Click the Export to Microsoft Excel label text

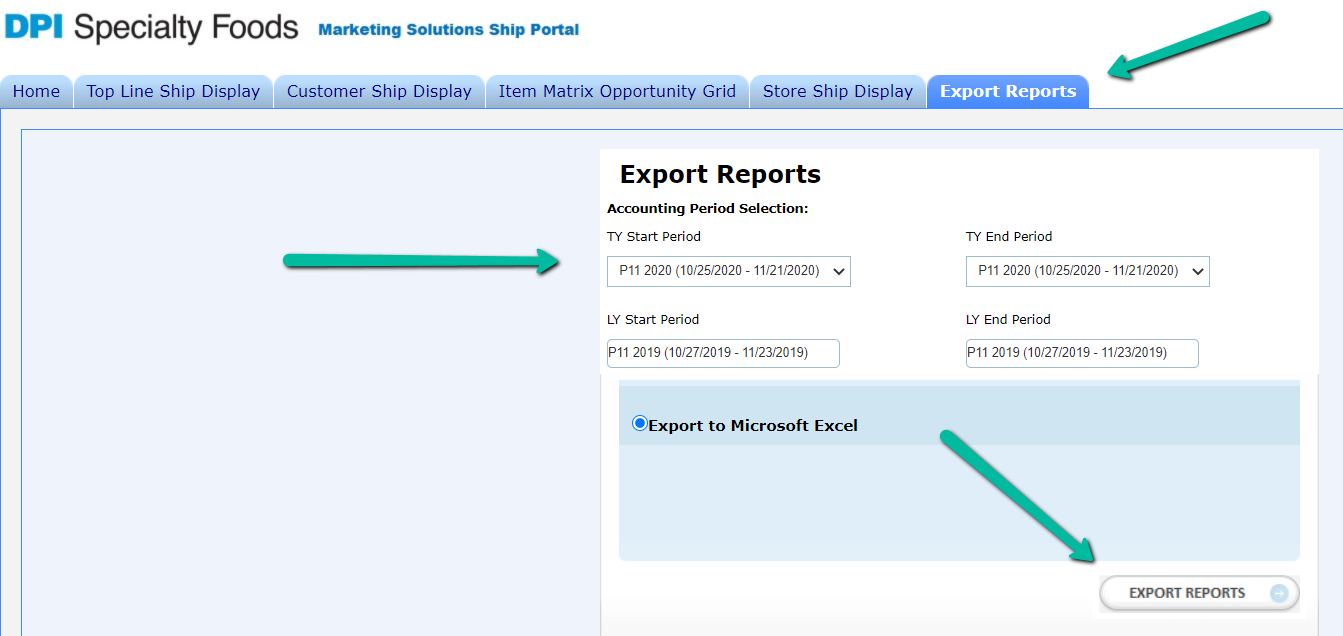(x=753, y=426)
